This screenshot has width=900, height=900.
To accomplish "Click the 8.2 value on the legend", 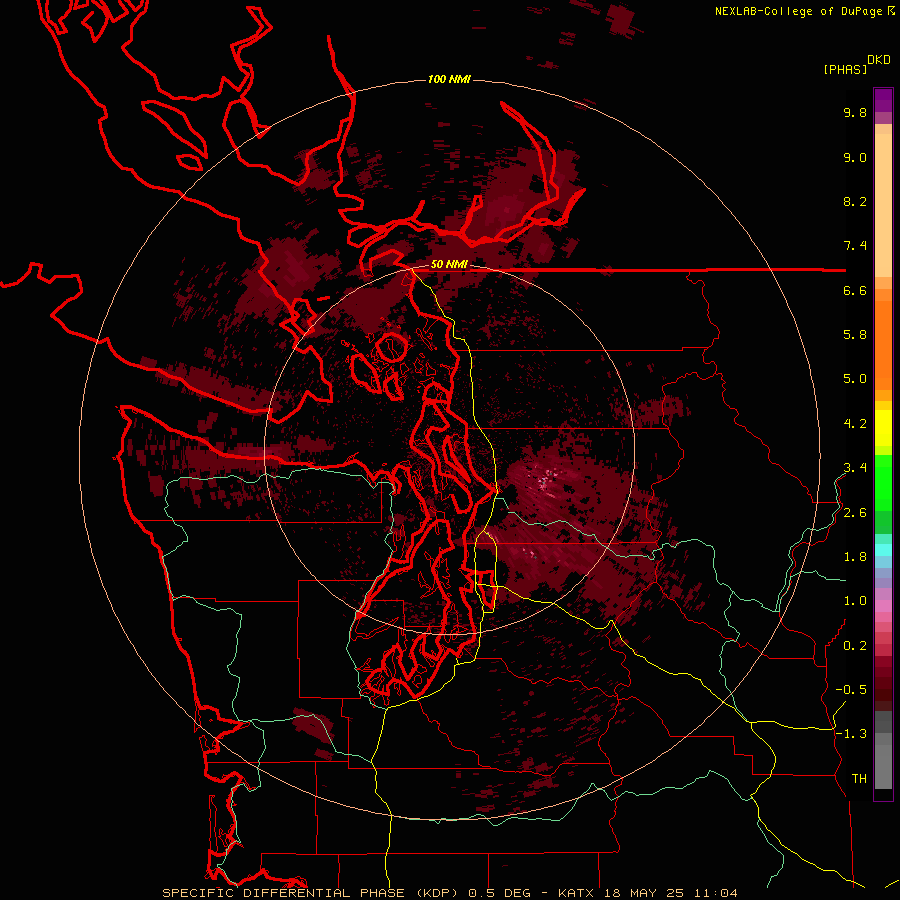I will pos(855,201).
